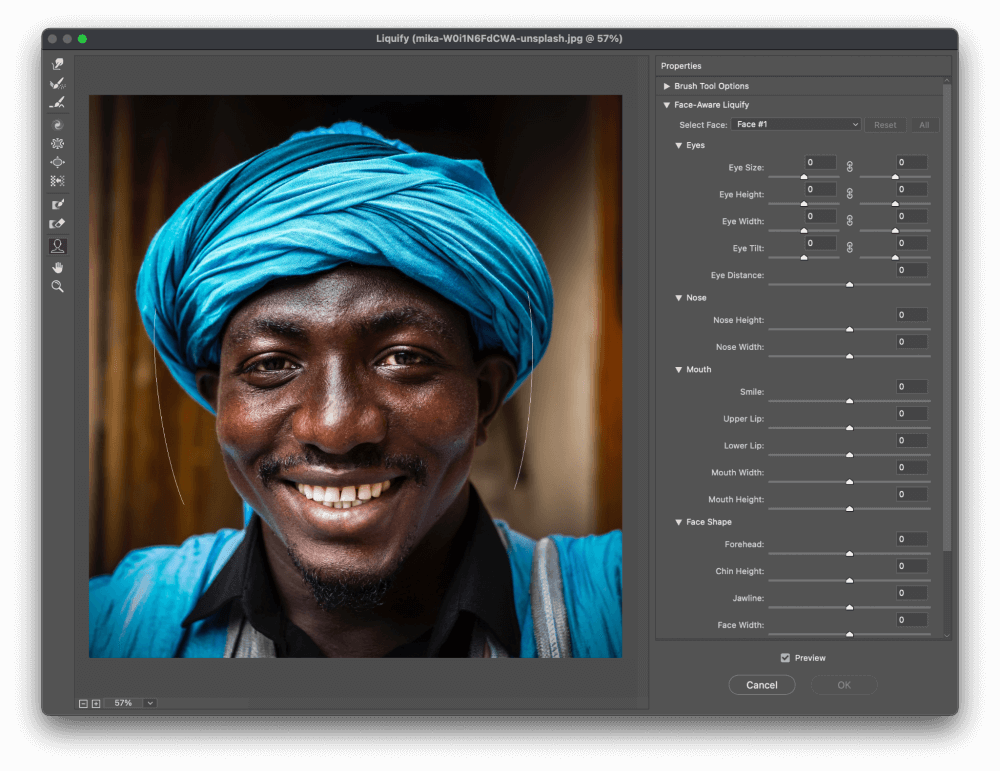Choose the Pucker tool
The width and height of the screenshot is (1000, 771).
tap(58, 144)
